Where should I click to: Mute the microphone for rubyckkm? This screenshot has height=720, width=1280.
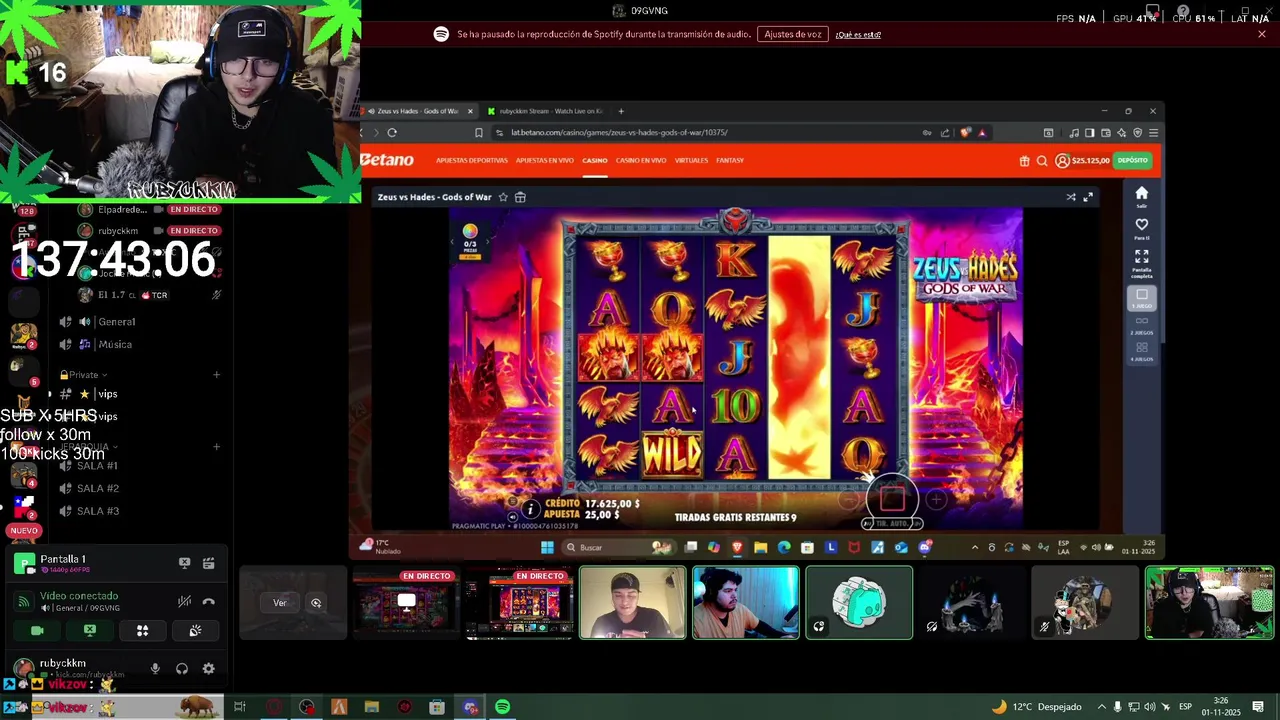155,668
